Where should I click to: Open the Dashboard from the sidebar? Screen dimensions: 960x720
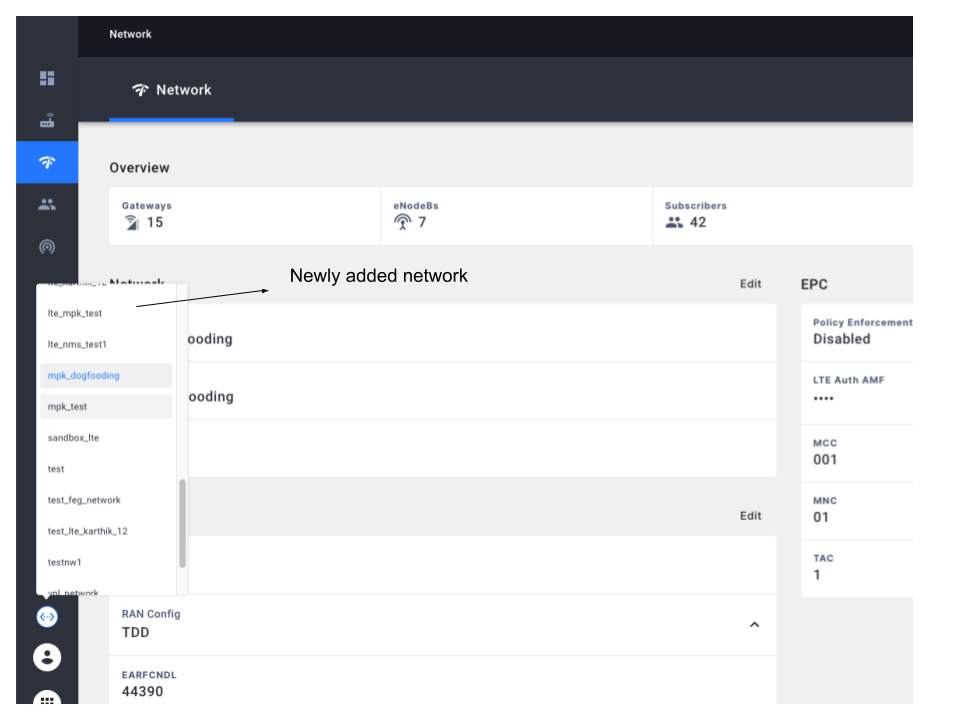46,77
